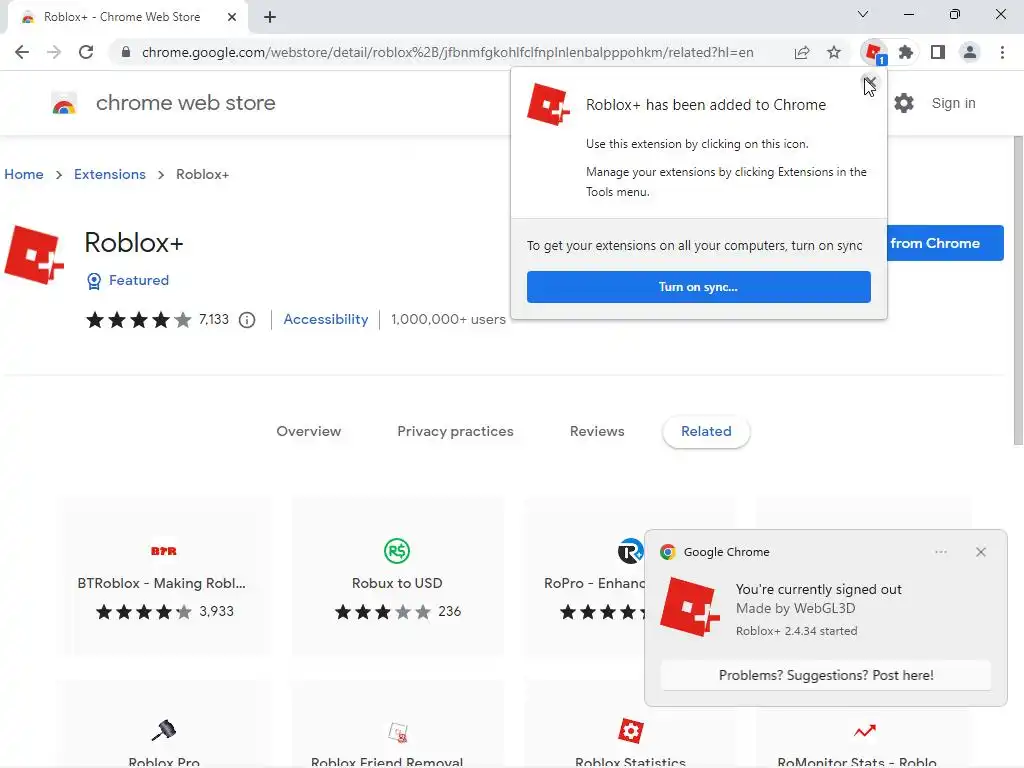Open the rating info icon beside 7,133
Screen dimensions: 1024x768
pos(247,320)
